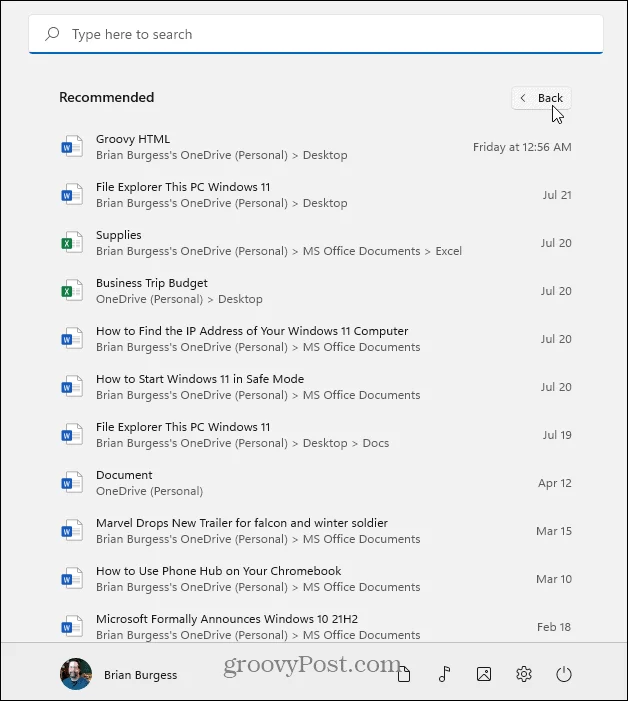Click the Excel icon beside Business Trip Budget

(72, 290)
